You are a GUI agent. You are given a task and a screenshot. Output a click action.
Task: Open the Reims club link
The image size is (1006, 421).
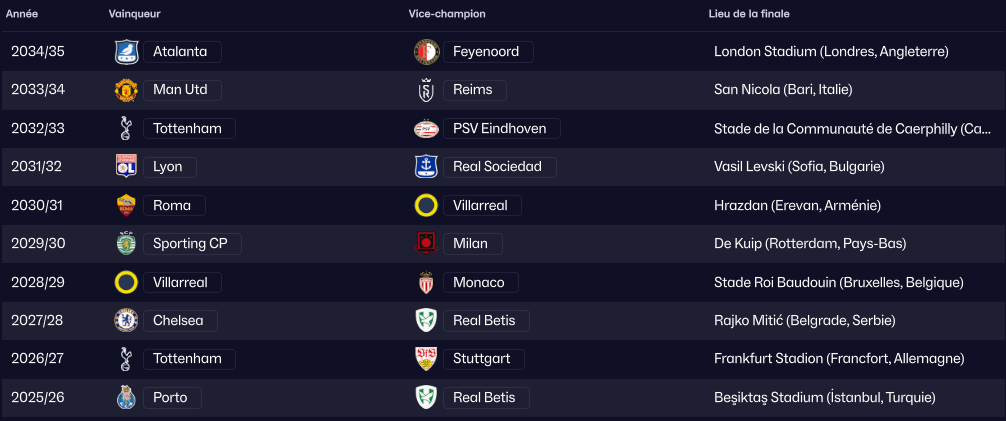click(x=474, y=90)
